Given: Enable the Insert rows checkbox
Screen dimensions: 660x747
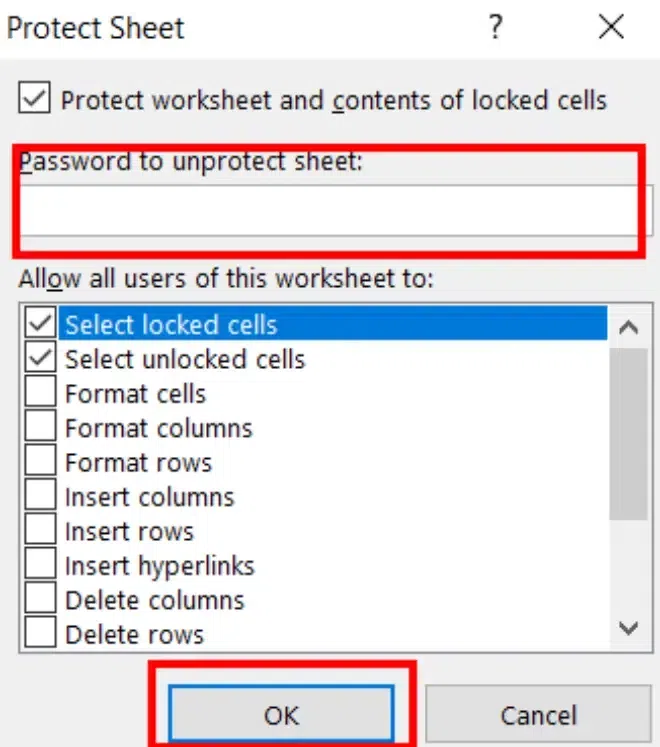Looking at the screenshot, I should [41, 531].
